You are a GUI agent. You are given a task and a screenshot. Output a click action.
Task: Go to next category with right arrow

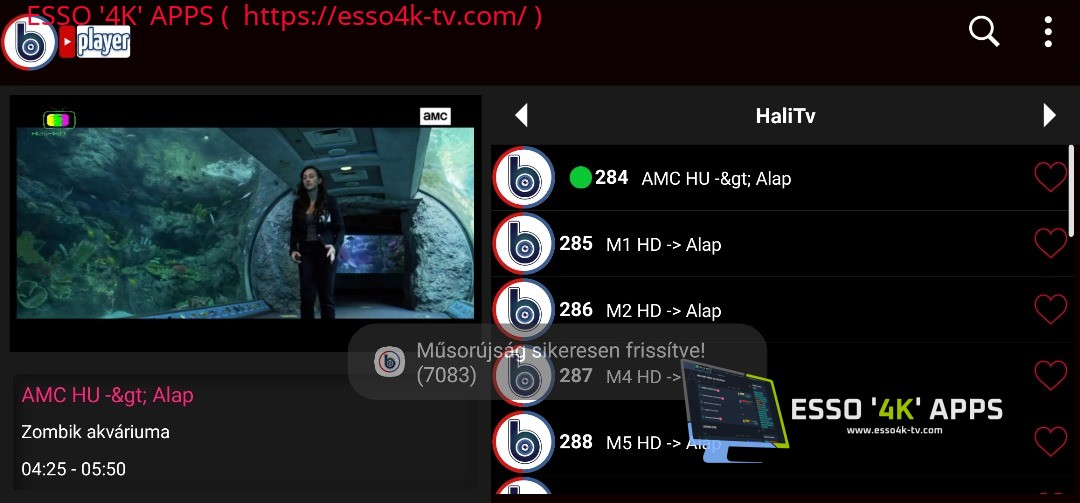pyautogui.click(x=1049, y=115)
